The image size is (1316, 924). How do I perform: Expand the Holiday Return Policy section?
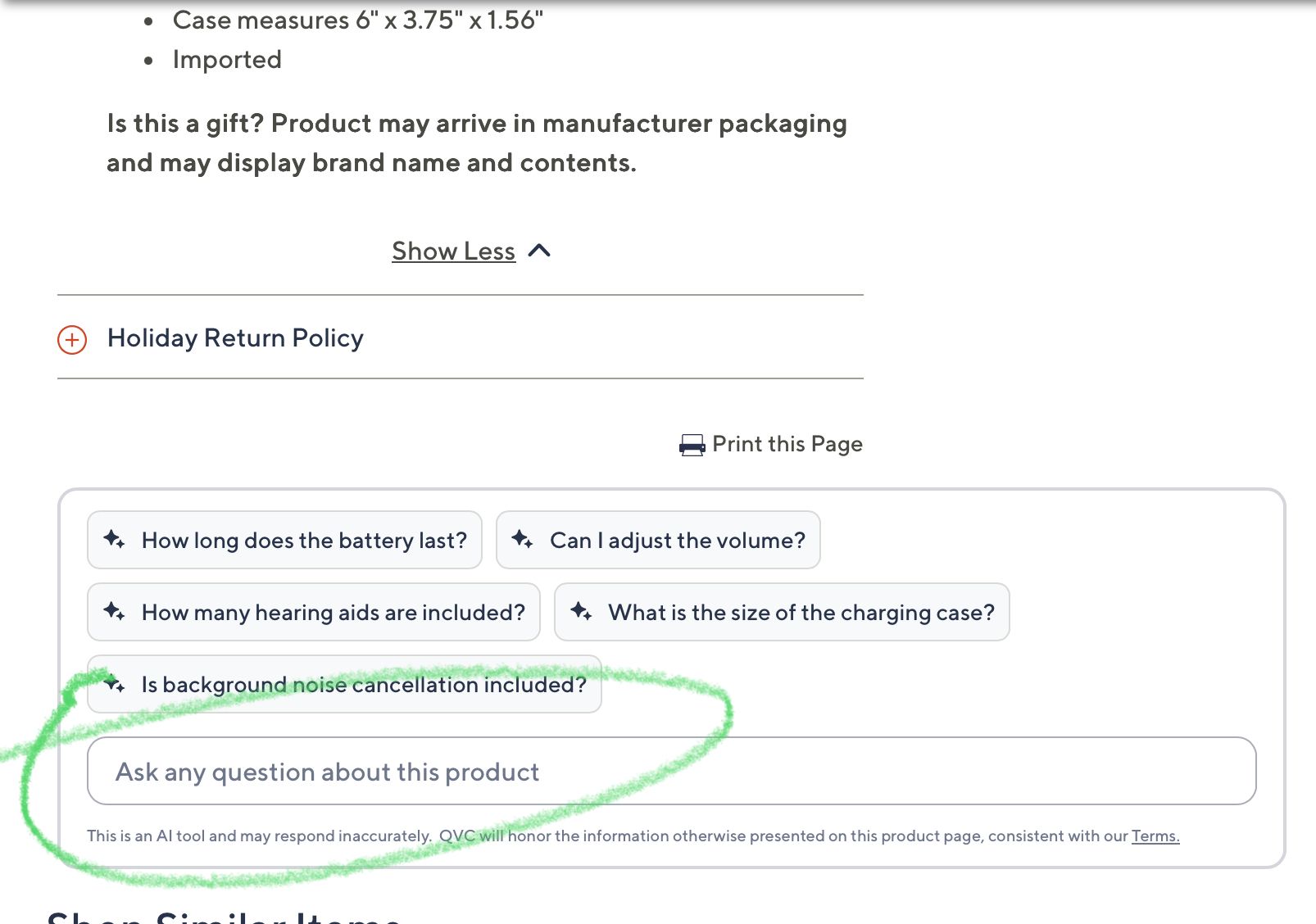(235, 338)
